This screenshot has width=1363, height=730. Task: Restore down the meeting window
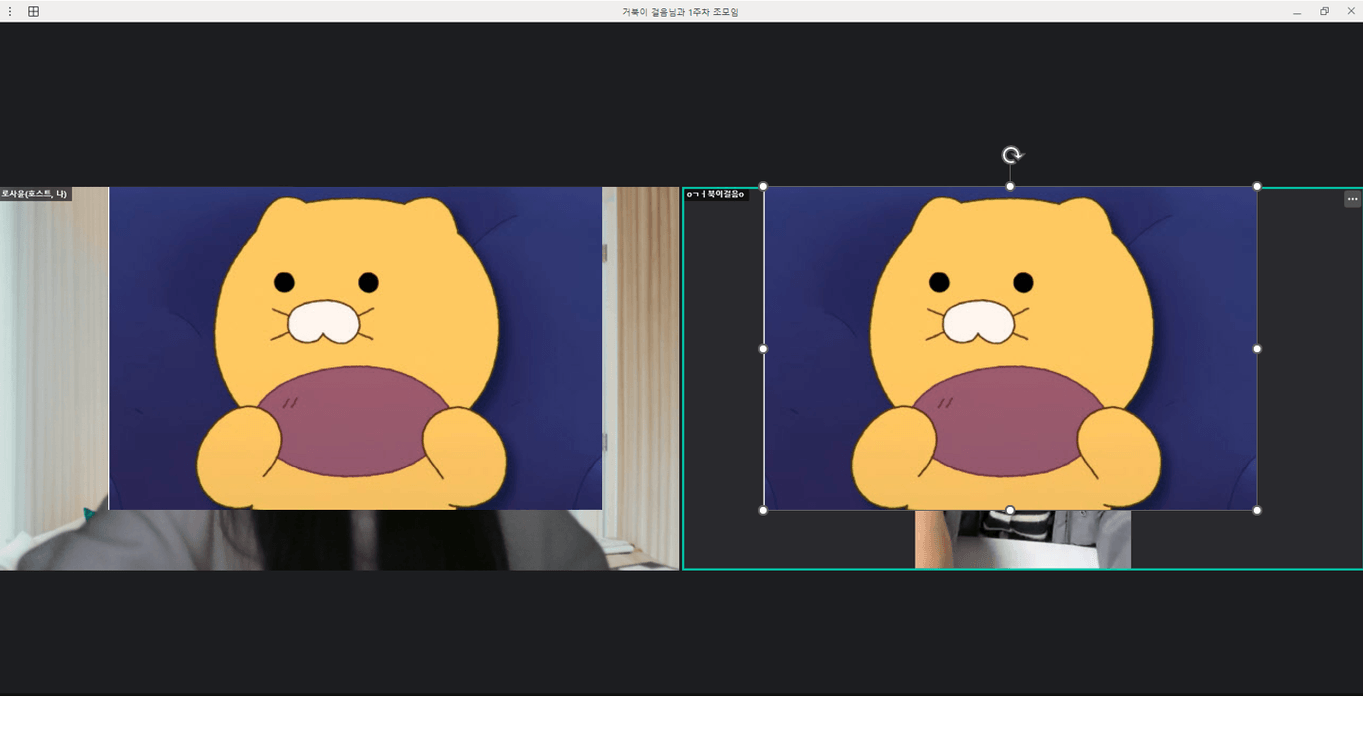click(x=1324, y=12)
